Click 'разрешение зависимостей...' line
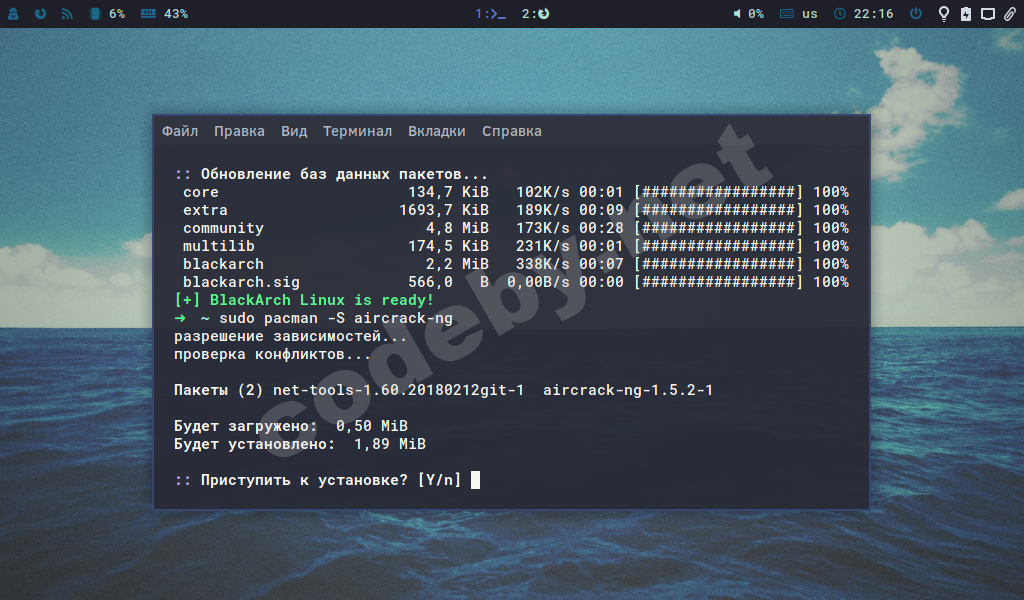 click(x=291, y=336)
